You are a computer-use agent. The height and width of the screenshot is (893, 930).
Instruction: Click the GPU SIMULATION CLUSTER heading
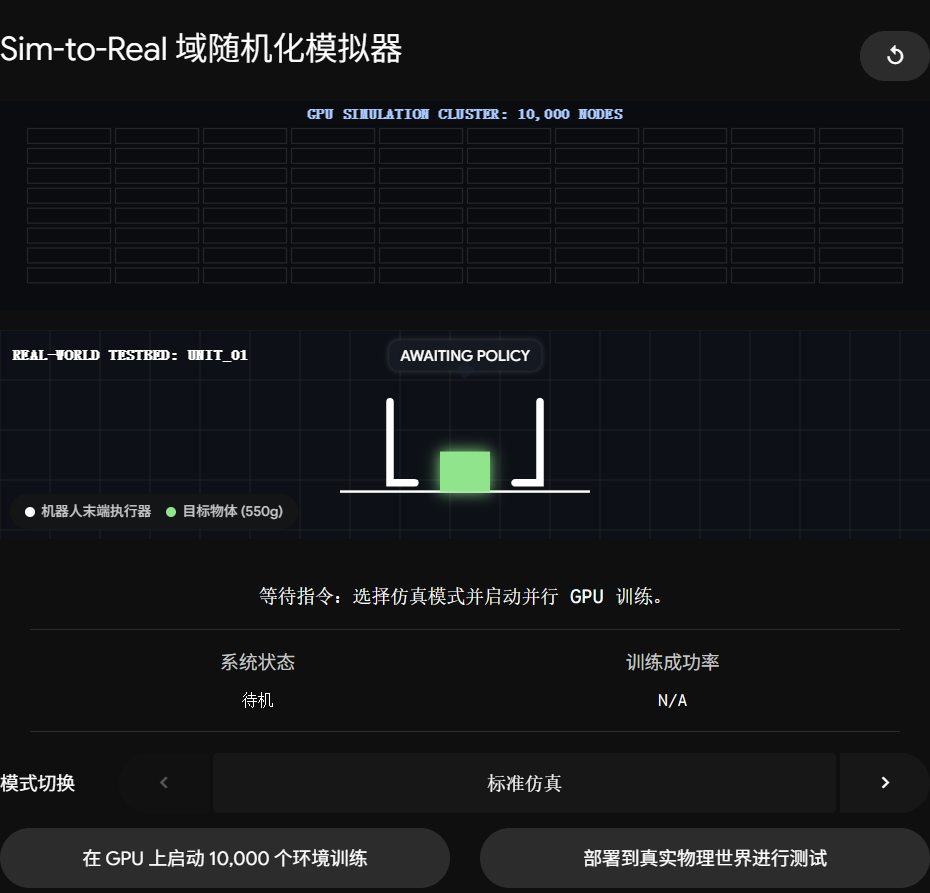click(x=465, y=114)
